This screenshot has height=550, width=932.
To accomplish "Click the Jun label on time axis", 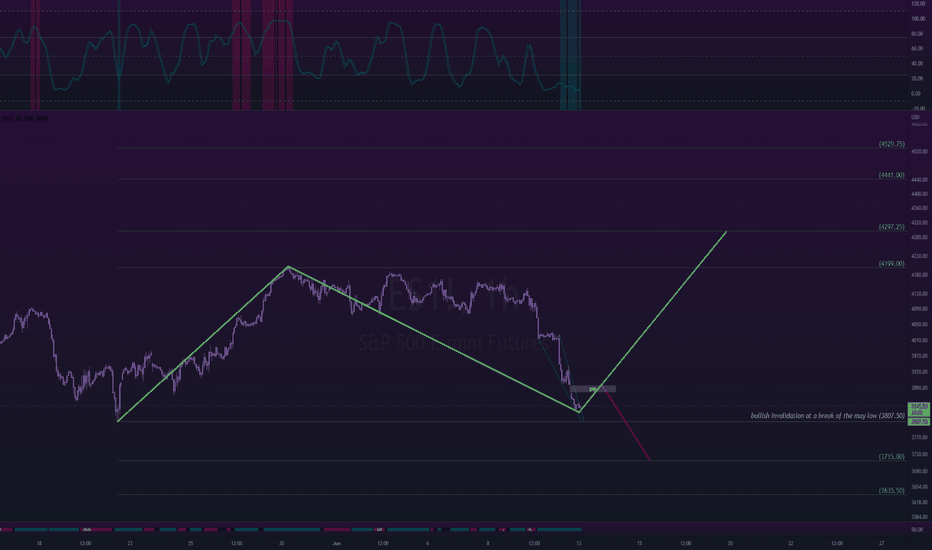I will click(x=337, y=543).
